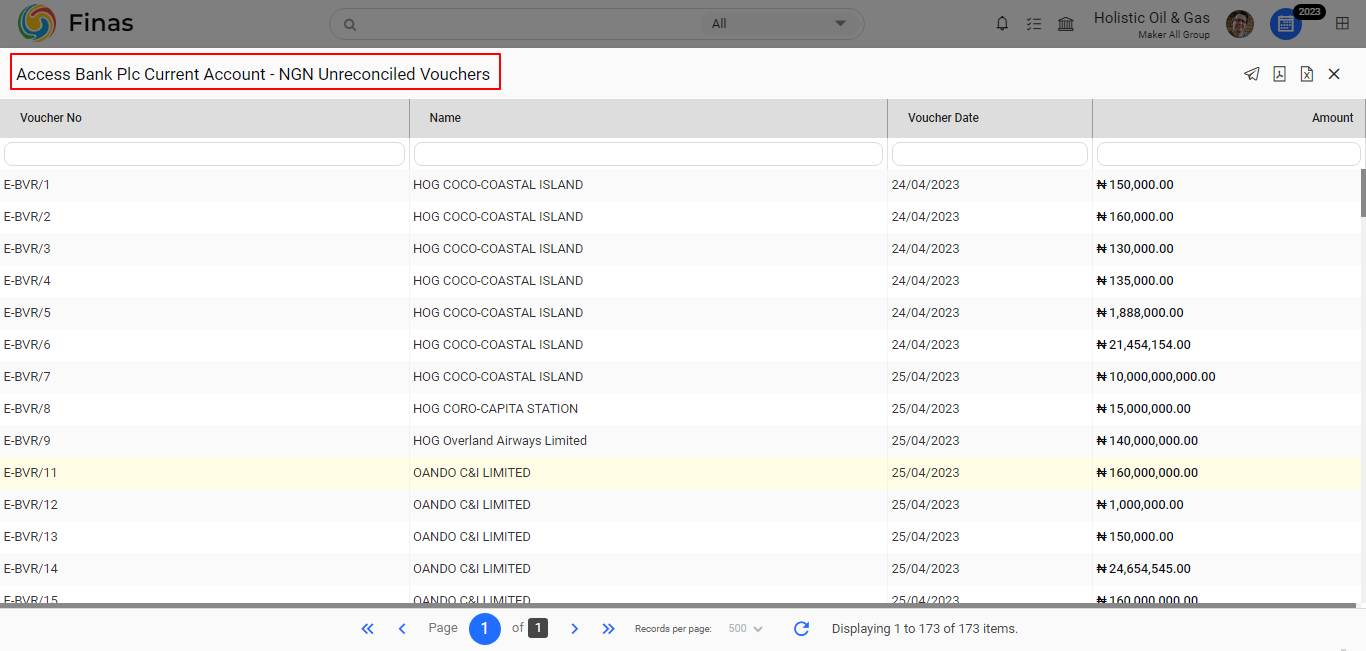Open the user profile avatar
The height and width of the screenshot is (651, 1366).
(x=1240, y=24)
